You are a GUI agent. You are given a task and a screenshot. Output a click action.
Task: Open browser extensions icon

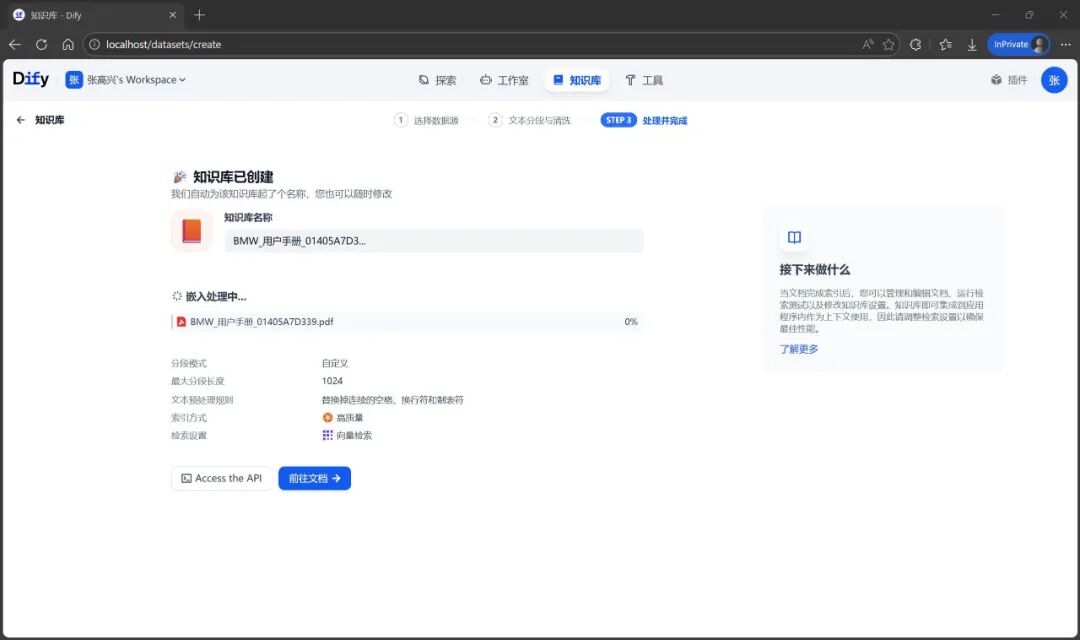[915, 44]
